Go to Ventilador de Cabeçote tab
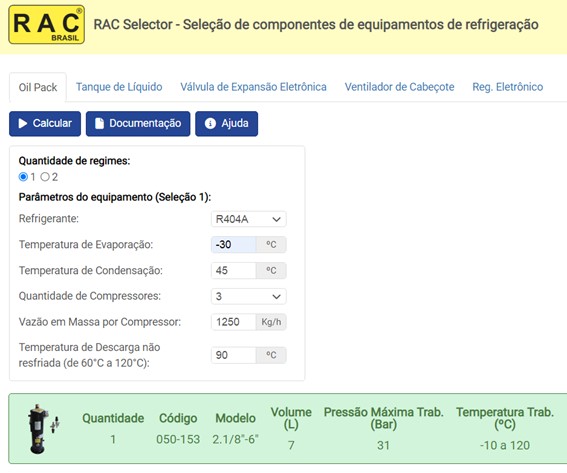The image size is (567, 473). pyautogui.click(x=400, y=87)
